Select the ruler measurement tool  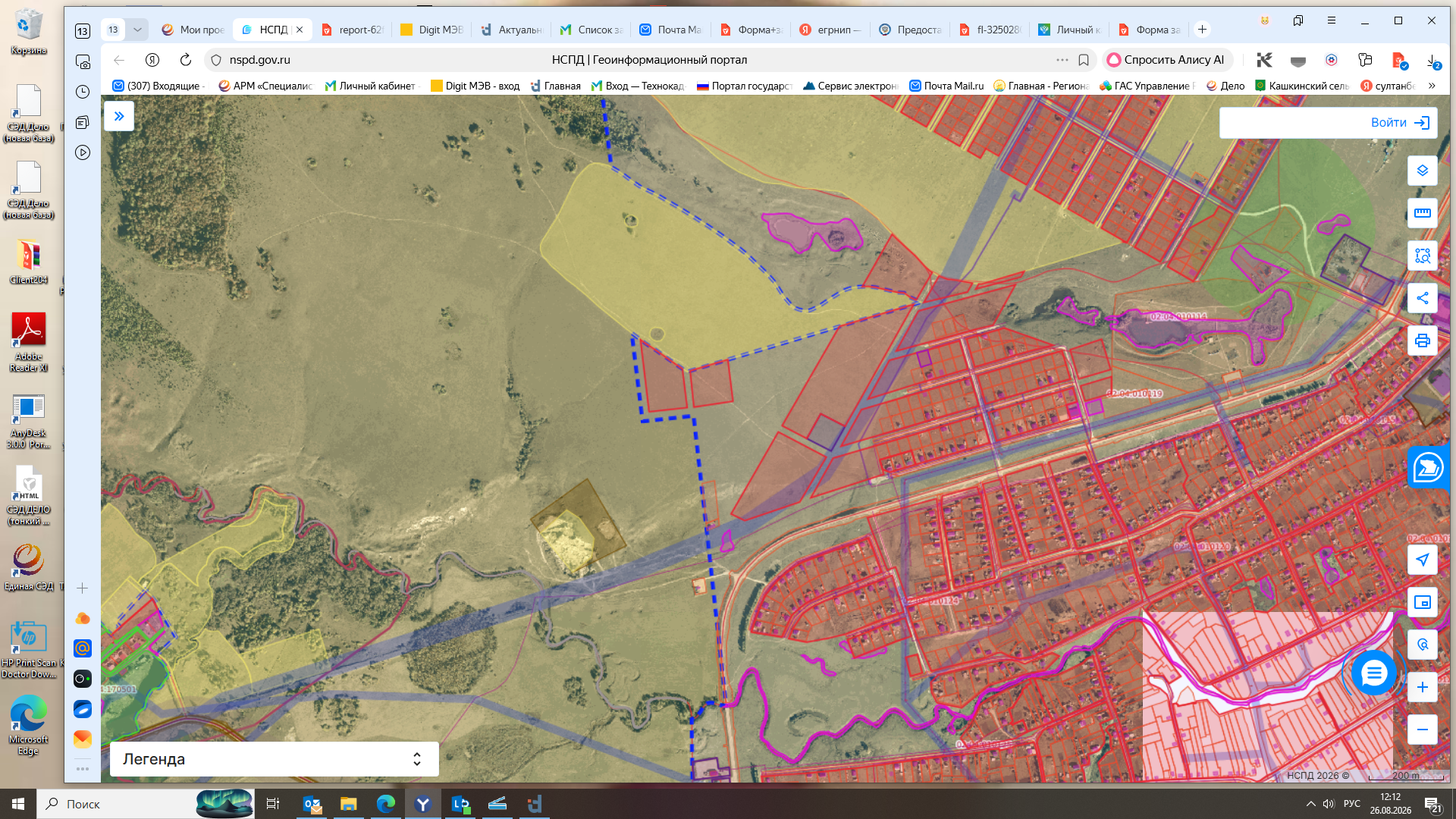(x=1422, y=213)
